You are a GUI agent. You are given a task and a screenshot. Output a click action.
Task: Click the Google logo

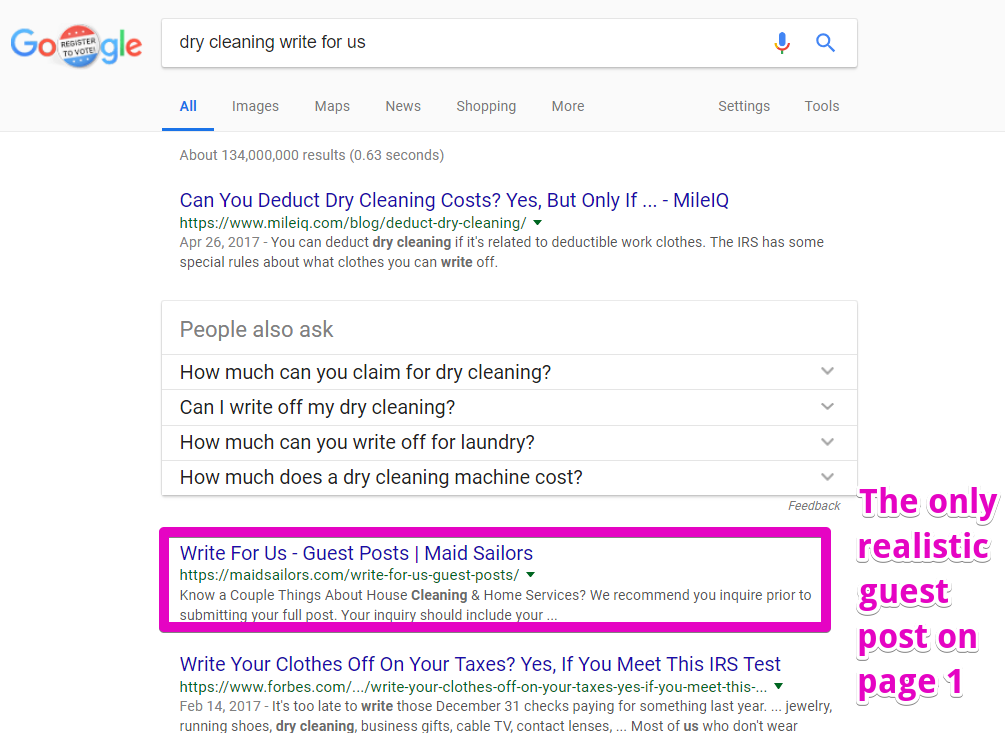tap(76, 45)
